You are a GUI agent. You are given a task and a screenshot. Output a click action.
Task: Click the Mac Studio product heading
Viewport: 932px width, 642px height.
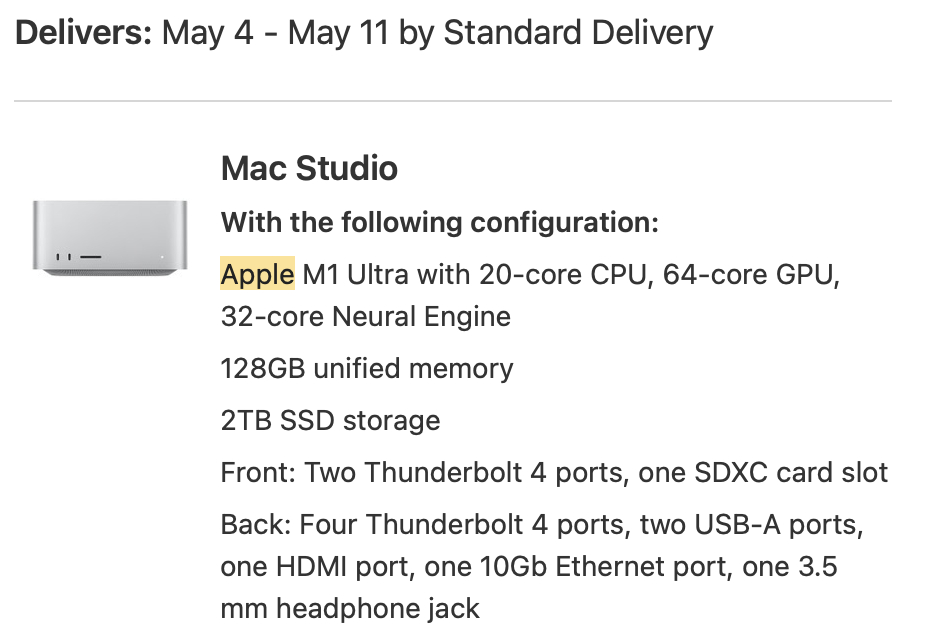[309, 168]
